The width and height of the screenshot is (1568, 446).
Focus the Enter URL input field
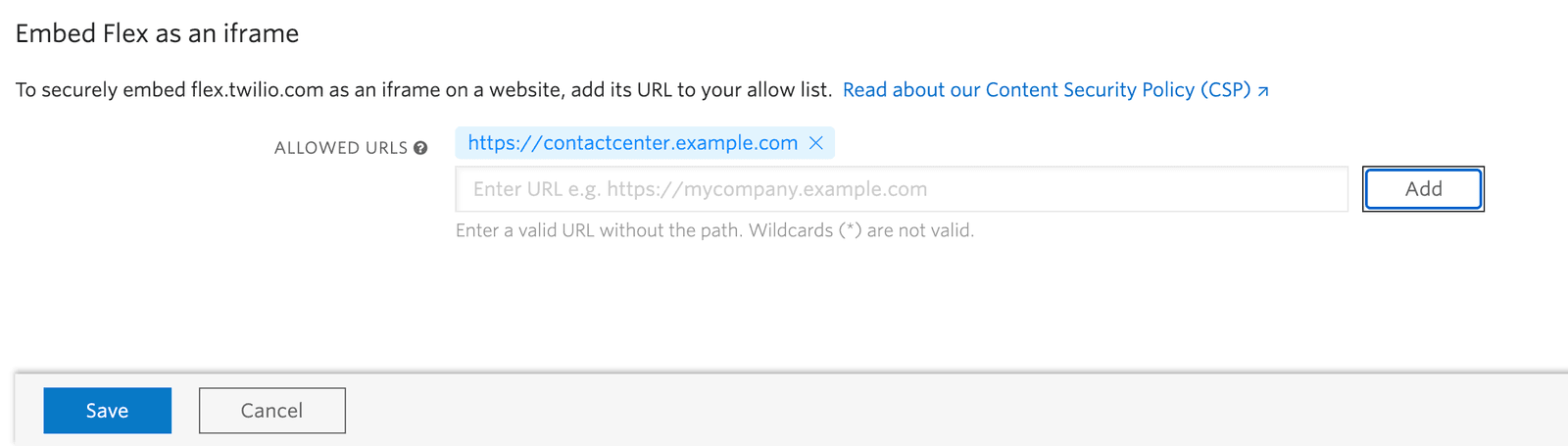(x=901, y=189)
